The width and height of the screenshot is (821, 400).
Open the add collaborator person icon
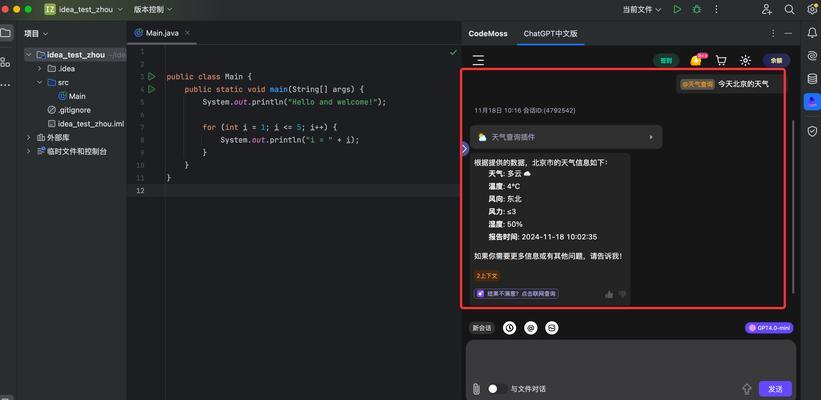(767, 9)
